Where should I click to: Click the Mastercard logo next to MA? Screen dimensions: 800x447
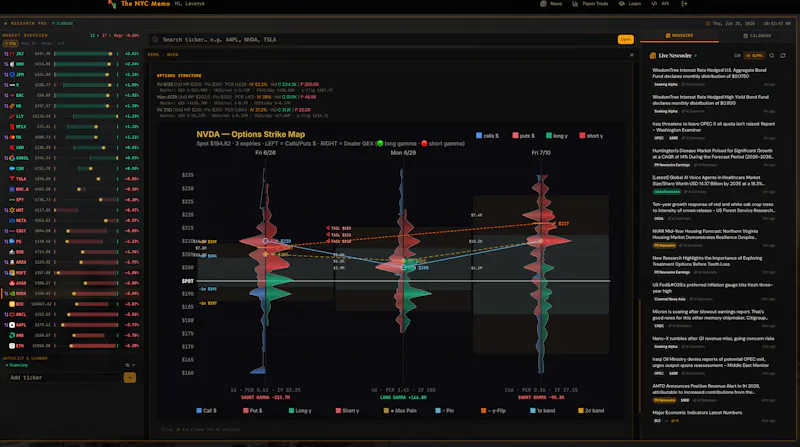point(12,137)
